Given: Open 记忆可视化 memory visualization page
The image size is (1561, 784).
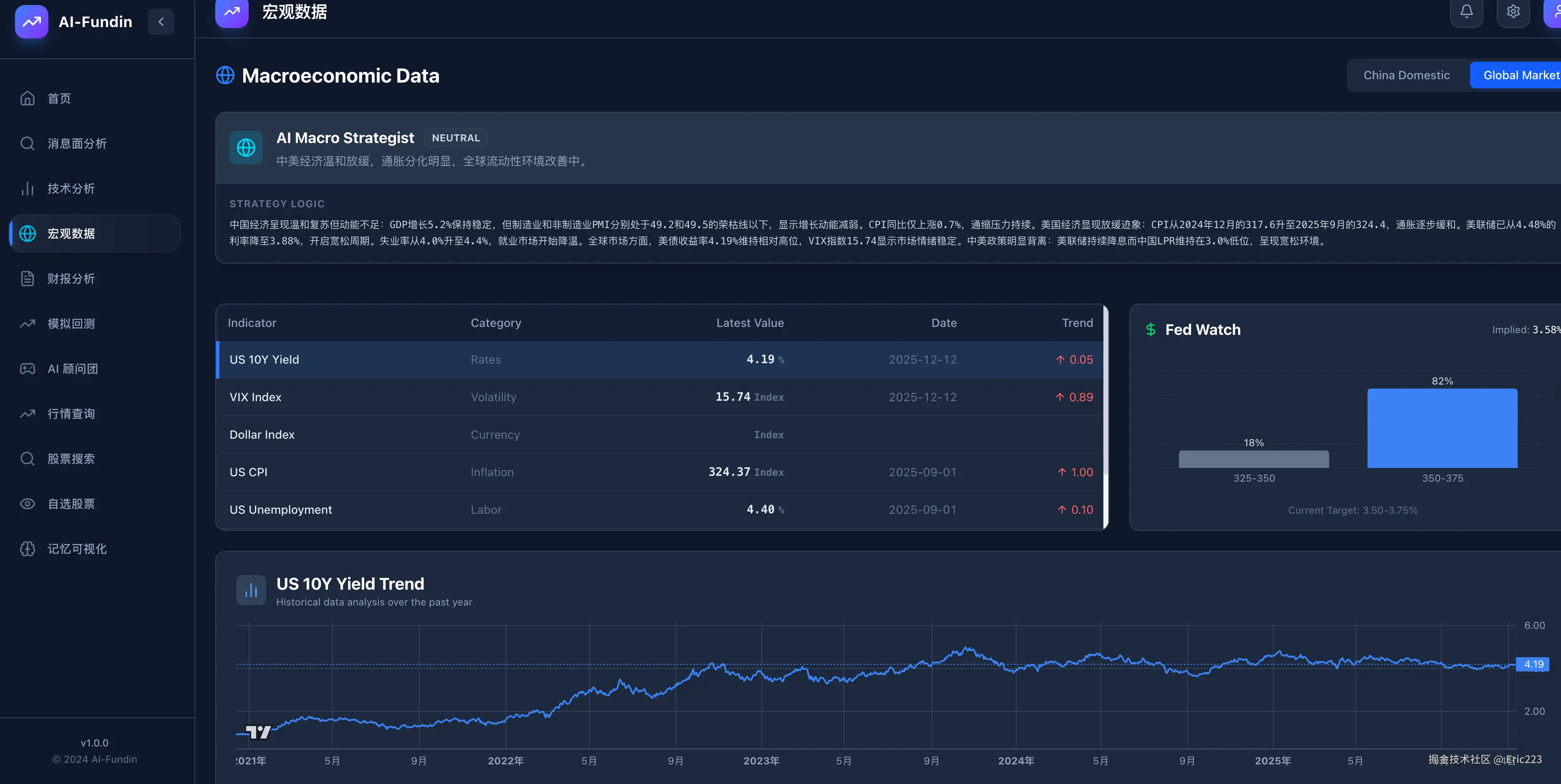Looking at the screenshot, I should pos(77,549).
